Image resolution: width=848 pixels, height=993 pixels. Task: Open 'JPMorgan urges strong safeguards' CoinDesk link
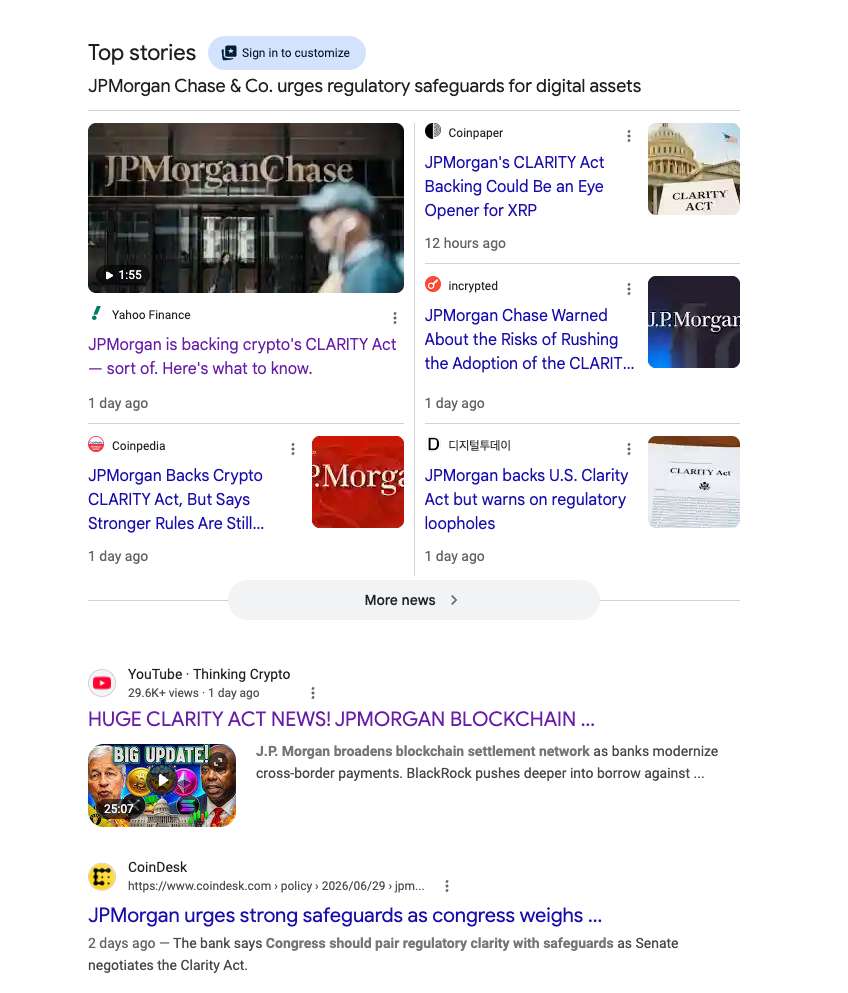(345, 916)
